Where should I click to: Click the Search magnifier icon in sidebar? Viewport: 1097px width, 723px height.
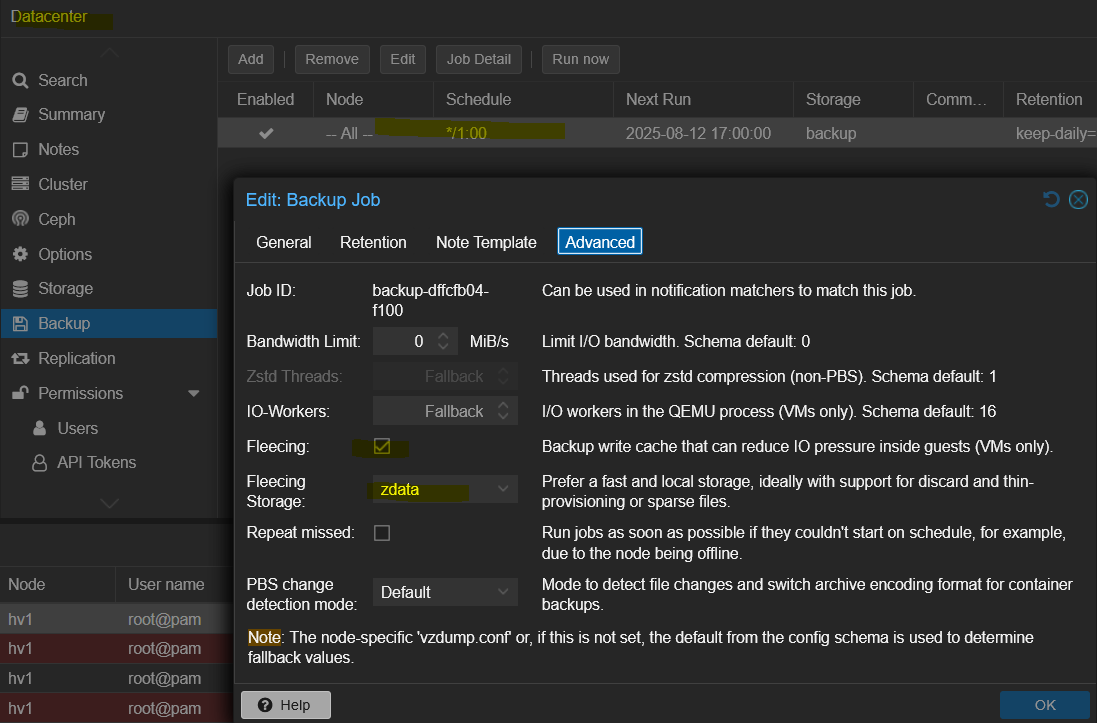[x=20, y=81]
